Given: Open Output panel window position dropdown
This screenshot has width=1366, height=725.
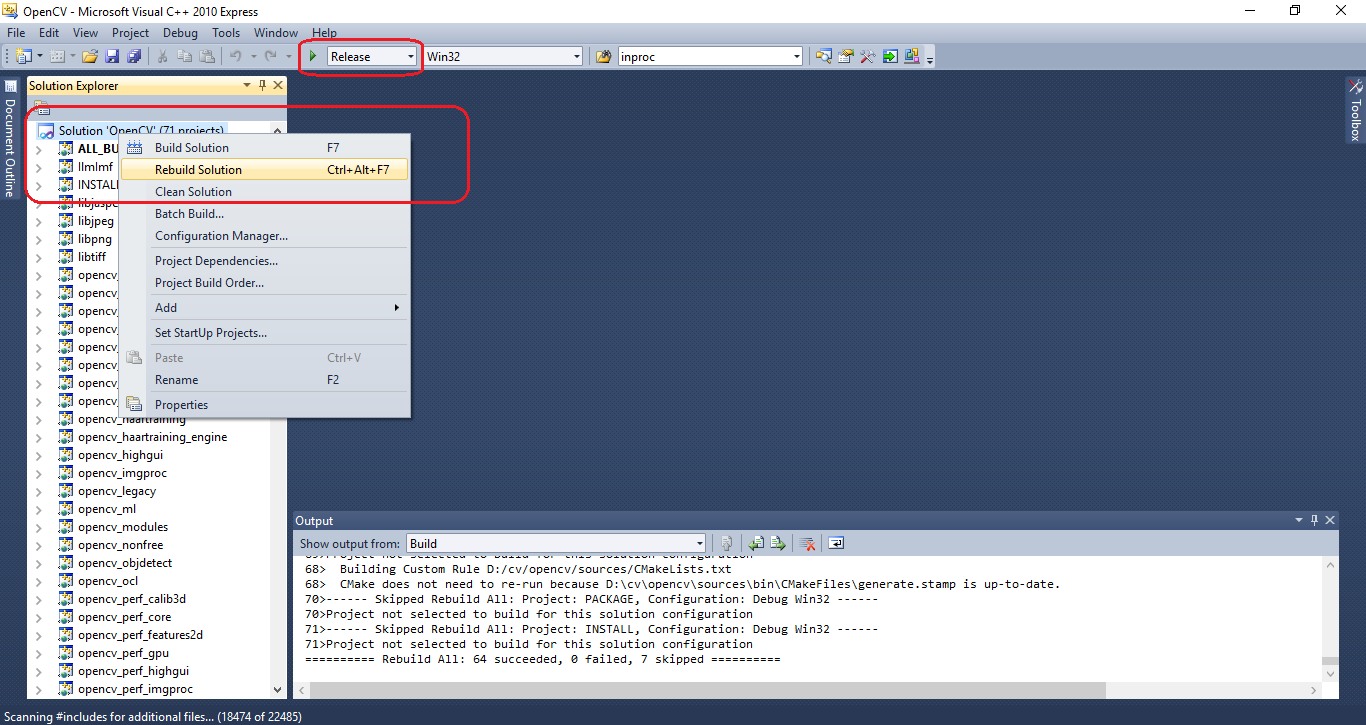Looking at the screenshot, I should (x=1299, y=520).
